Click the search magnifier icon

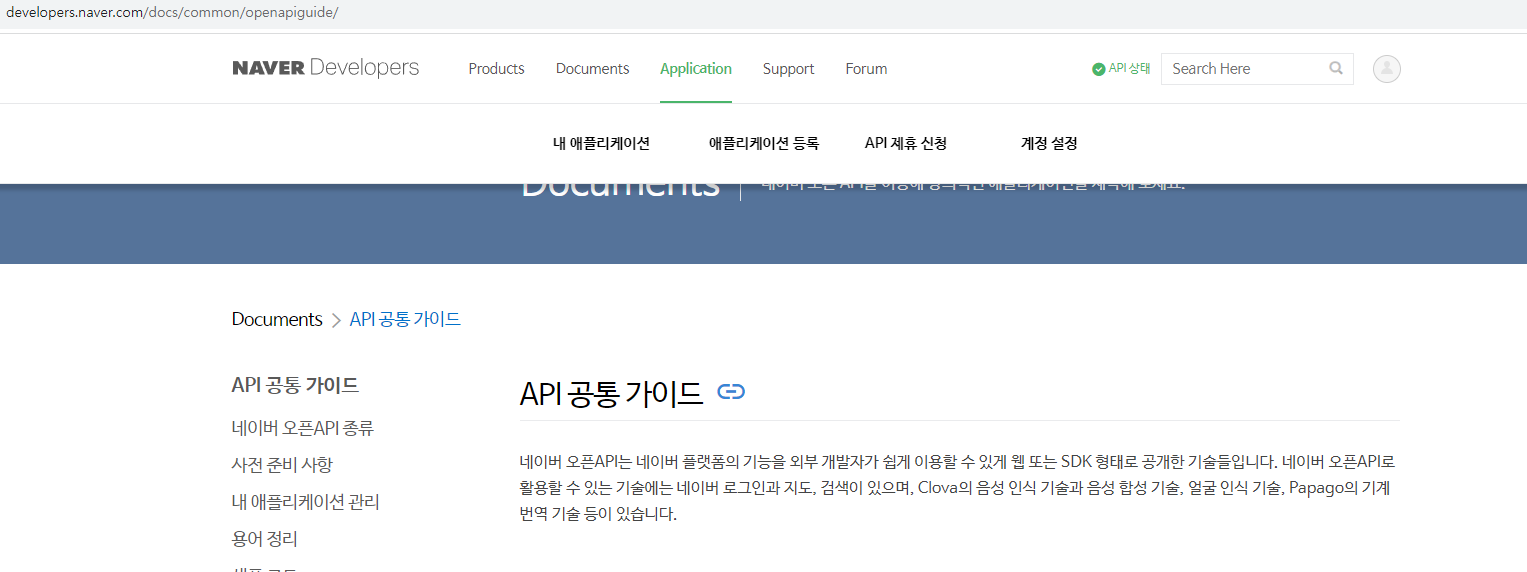click(x=1336, y=68)
